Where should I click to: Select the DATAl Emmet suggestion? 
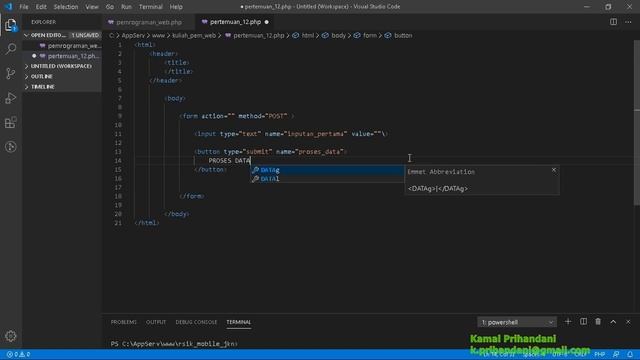tap(327, 179)
